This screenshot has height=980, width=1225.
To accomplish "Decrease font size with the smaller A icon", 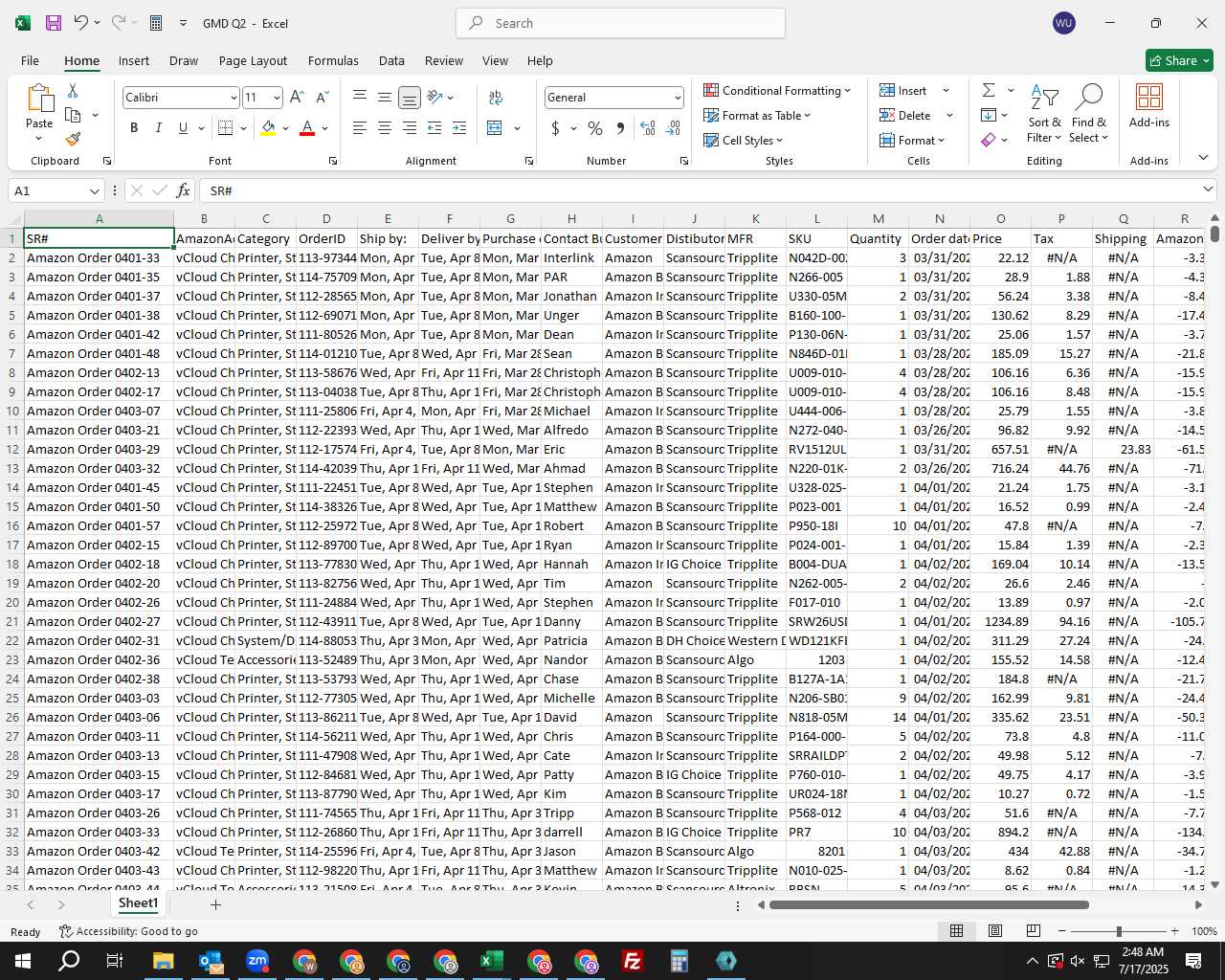I will tap(322, 98).
